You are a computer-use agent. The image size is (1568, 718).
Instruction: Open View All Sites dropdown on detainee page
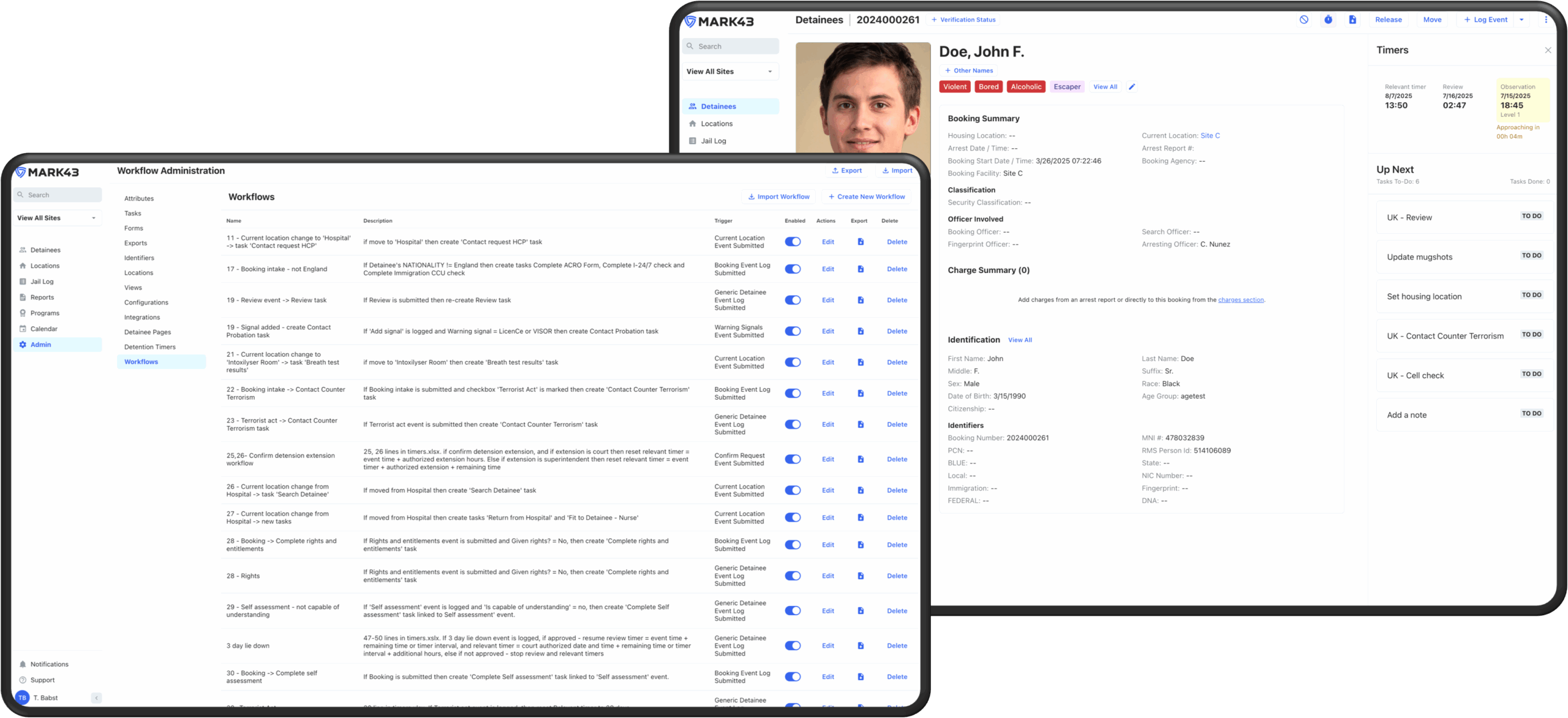(729, 72)
